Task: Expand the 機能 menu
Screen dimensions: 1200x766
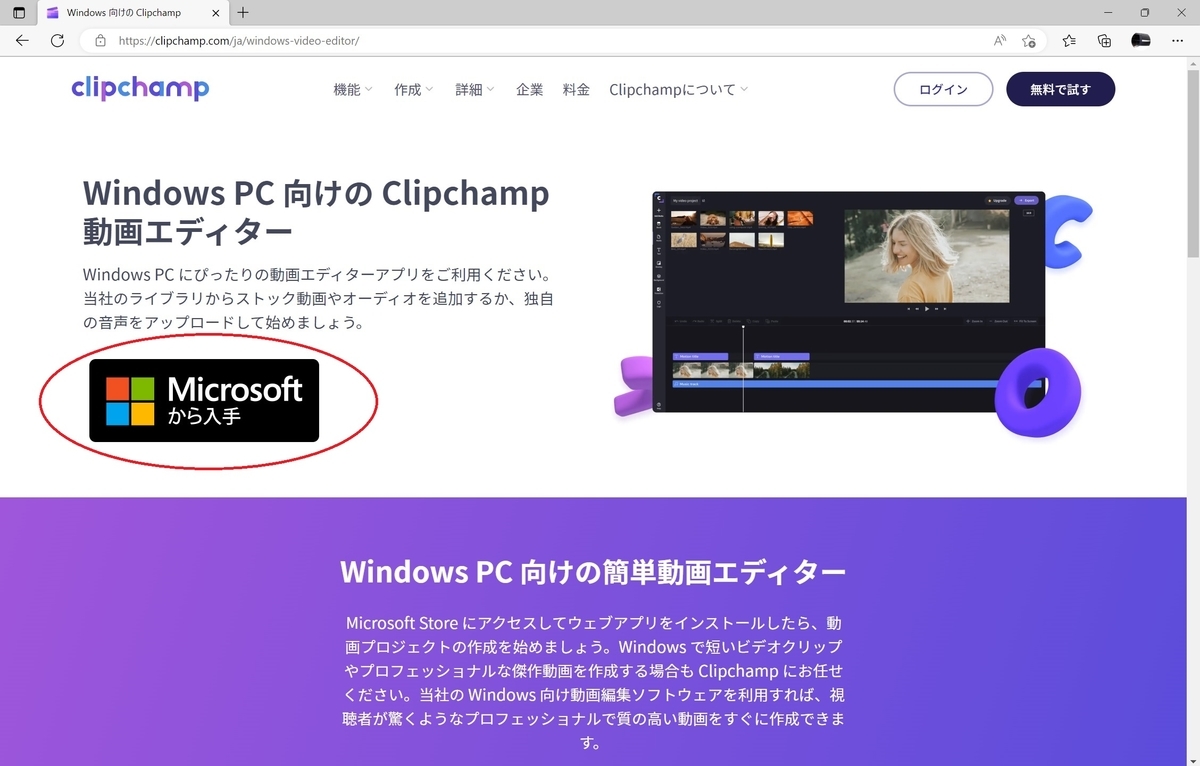Action: 353,89
